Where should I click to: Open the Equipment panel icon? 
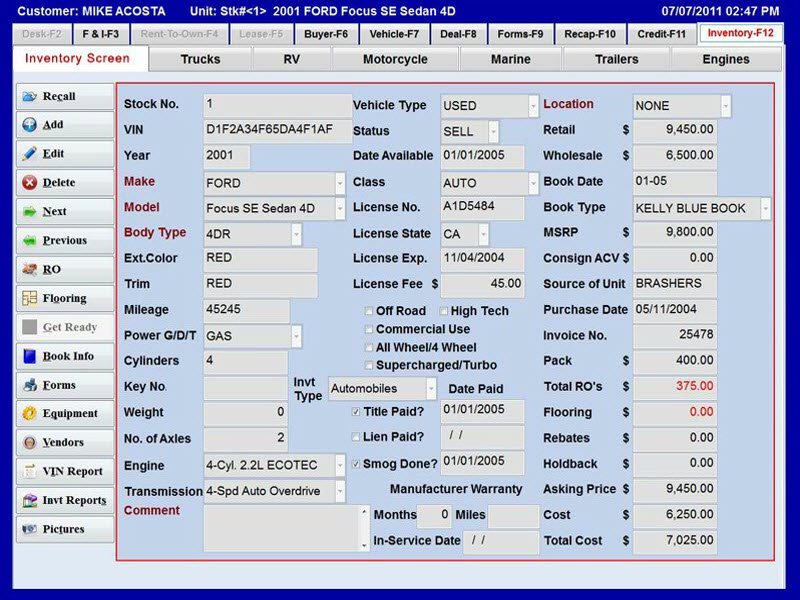62,413
